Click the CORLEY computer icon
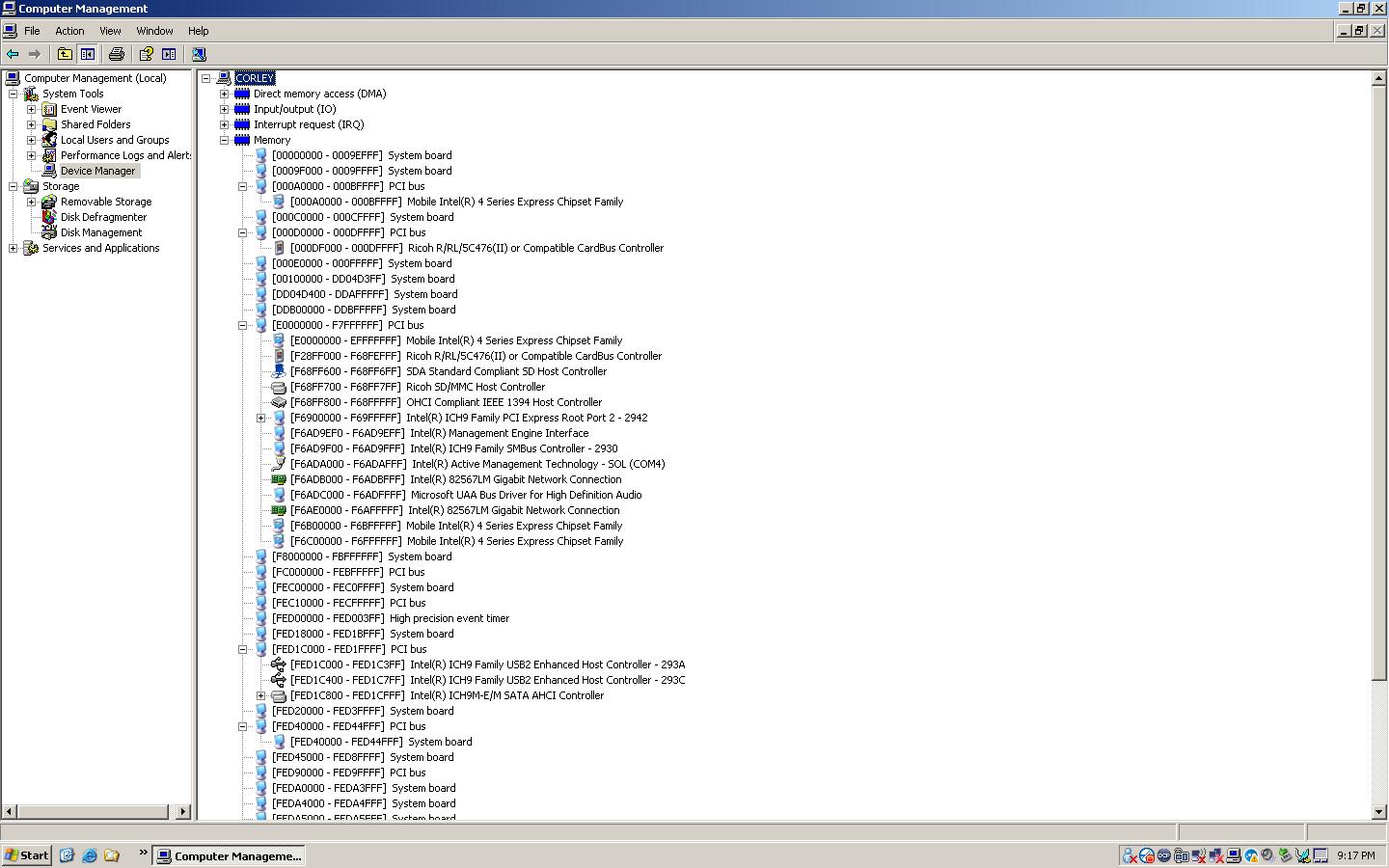 point(224,78)
